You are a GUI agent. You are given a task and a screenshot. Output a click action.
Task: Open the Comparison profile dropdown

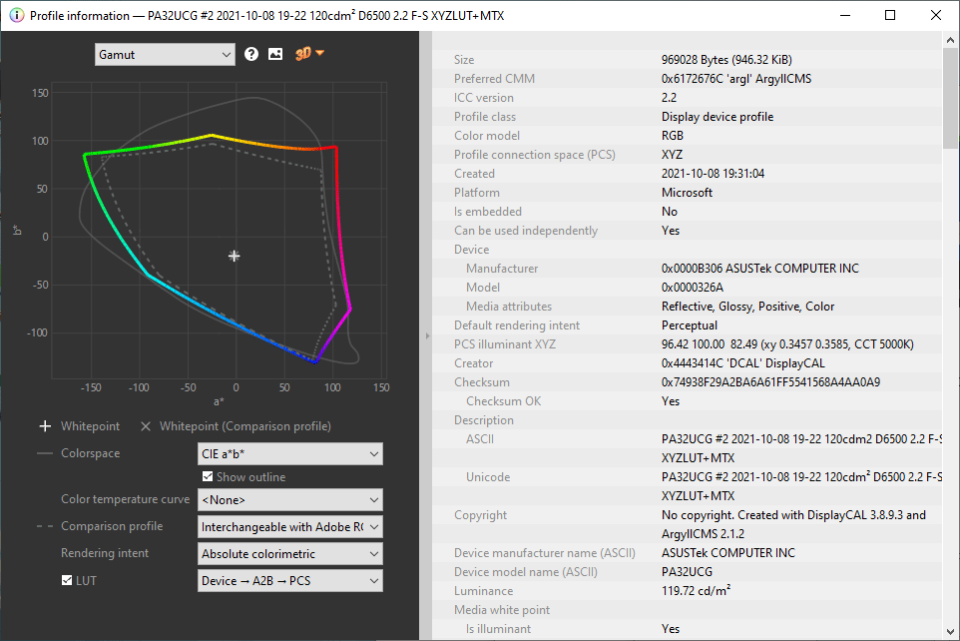tap(290, 526)
